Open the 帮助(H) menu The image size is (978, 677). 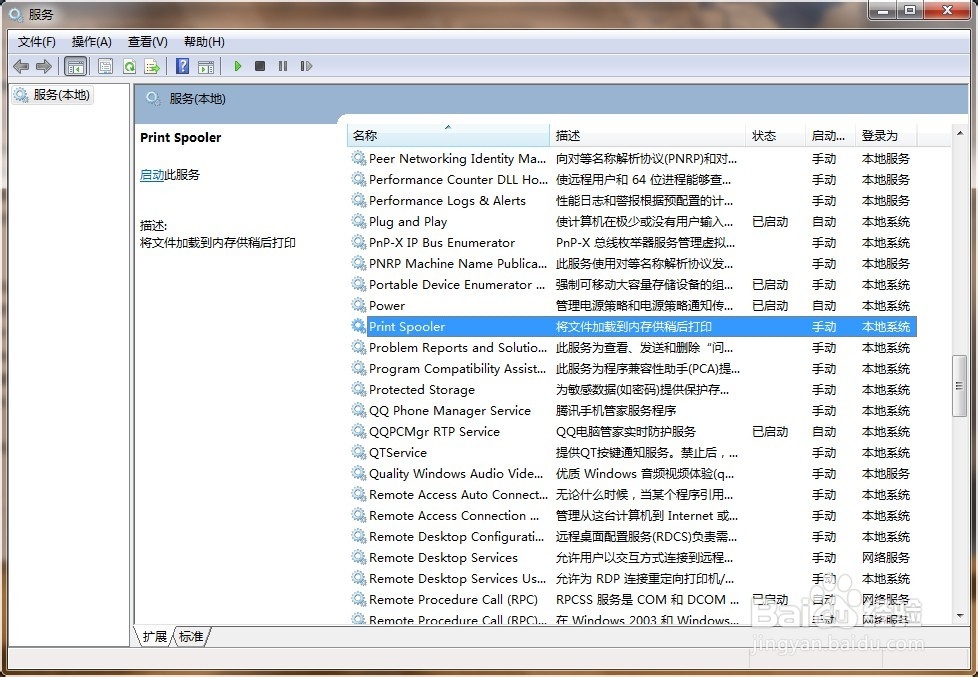click(204, 42)
